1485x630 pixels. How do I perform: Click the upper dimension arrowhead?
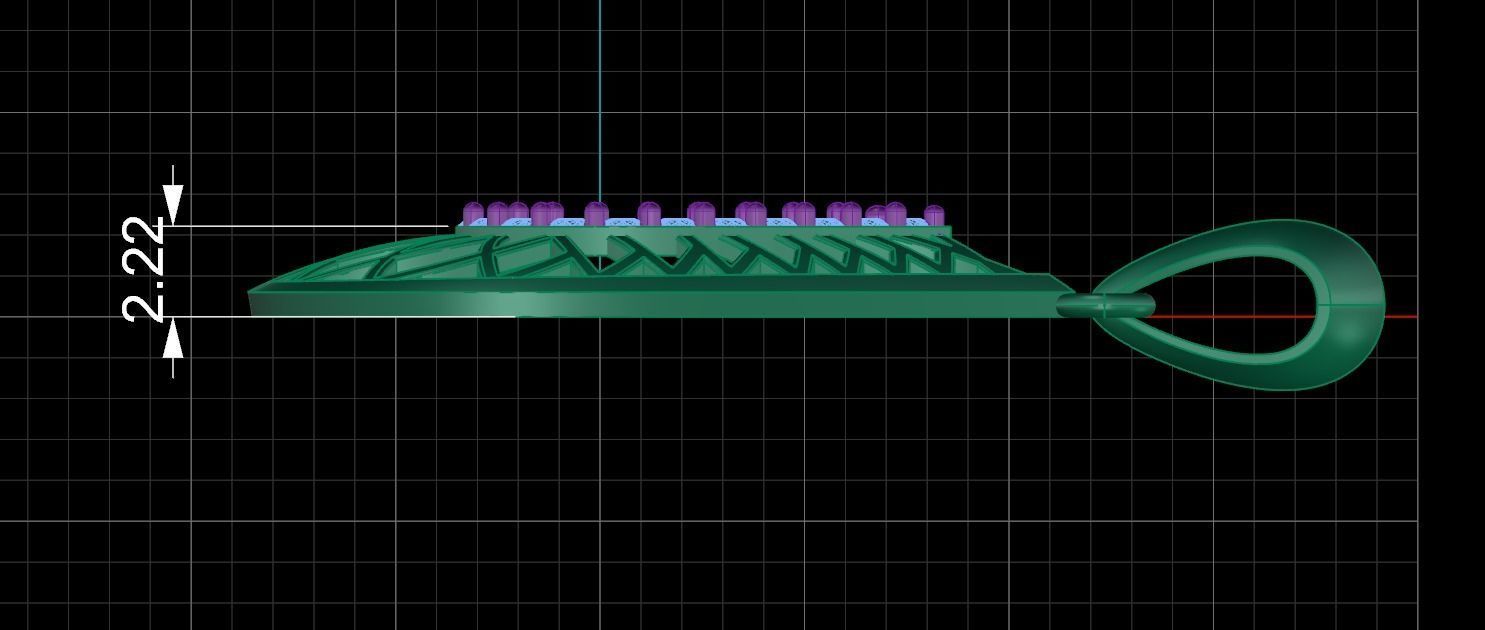(x=174, y=205)
